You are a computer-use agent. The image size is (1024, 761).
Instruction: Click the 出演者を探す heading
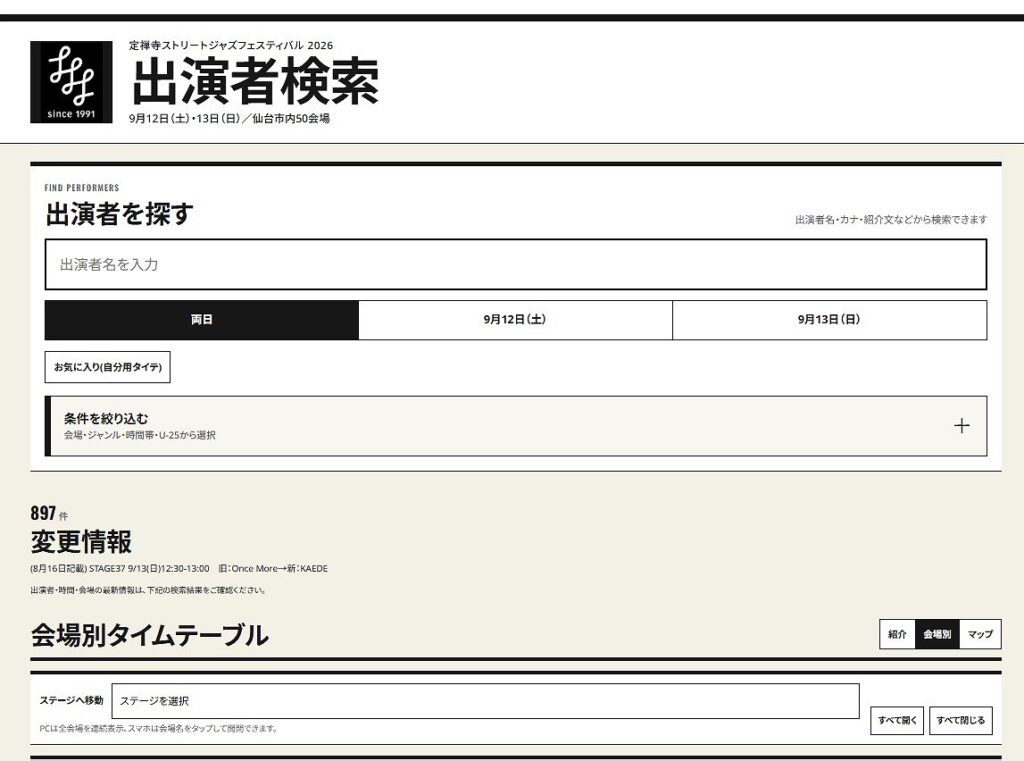[120, 214]
